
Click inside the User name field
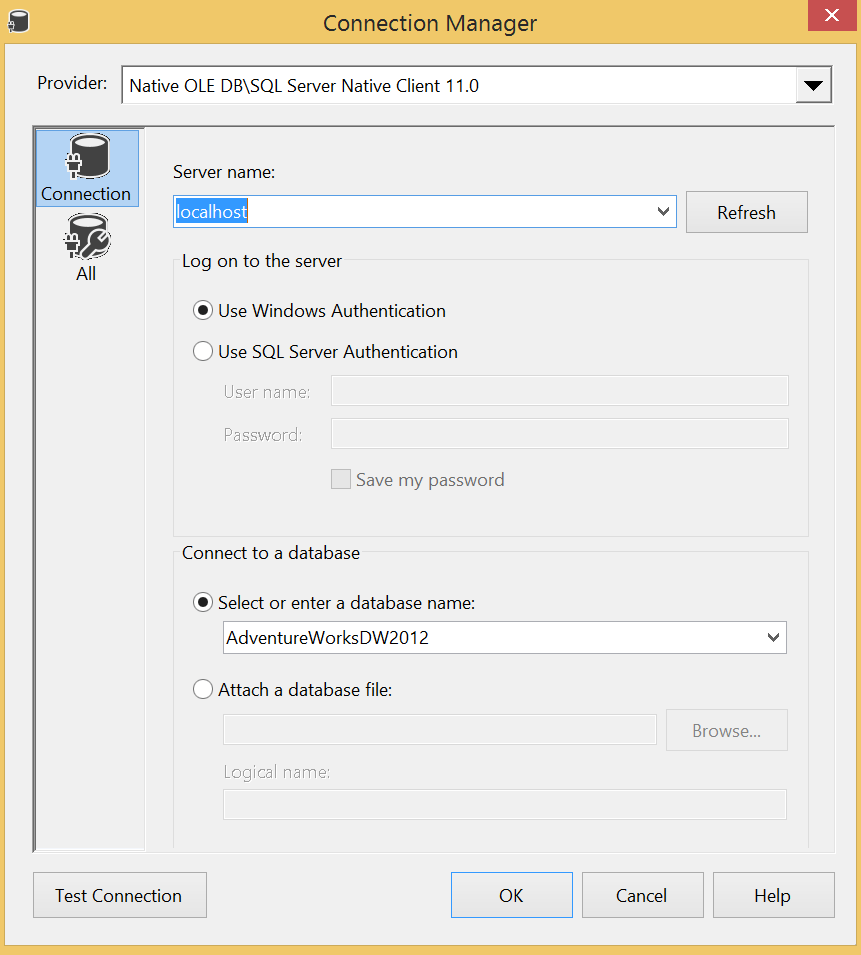coord(559,390)
